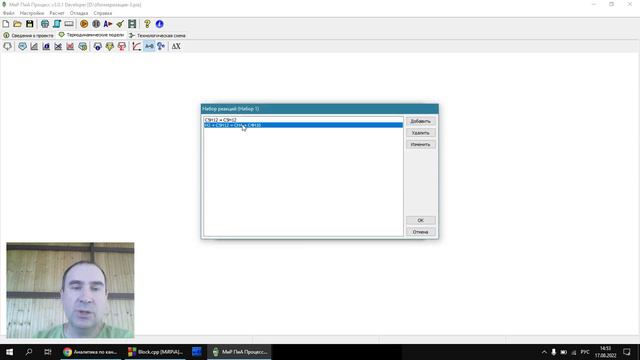Open help via yellow question mark icon
The width and height of the screenshot is (640, 360).
[x=147, y=24]
